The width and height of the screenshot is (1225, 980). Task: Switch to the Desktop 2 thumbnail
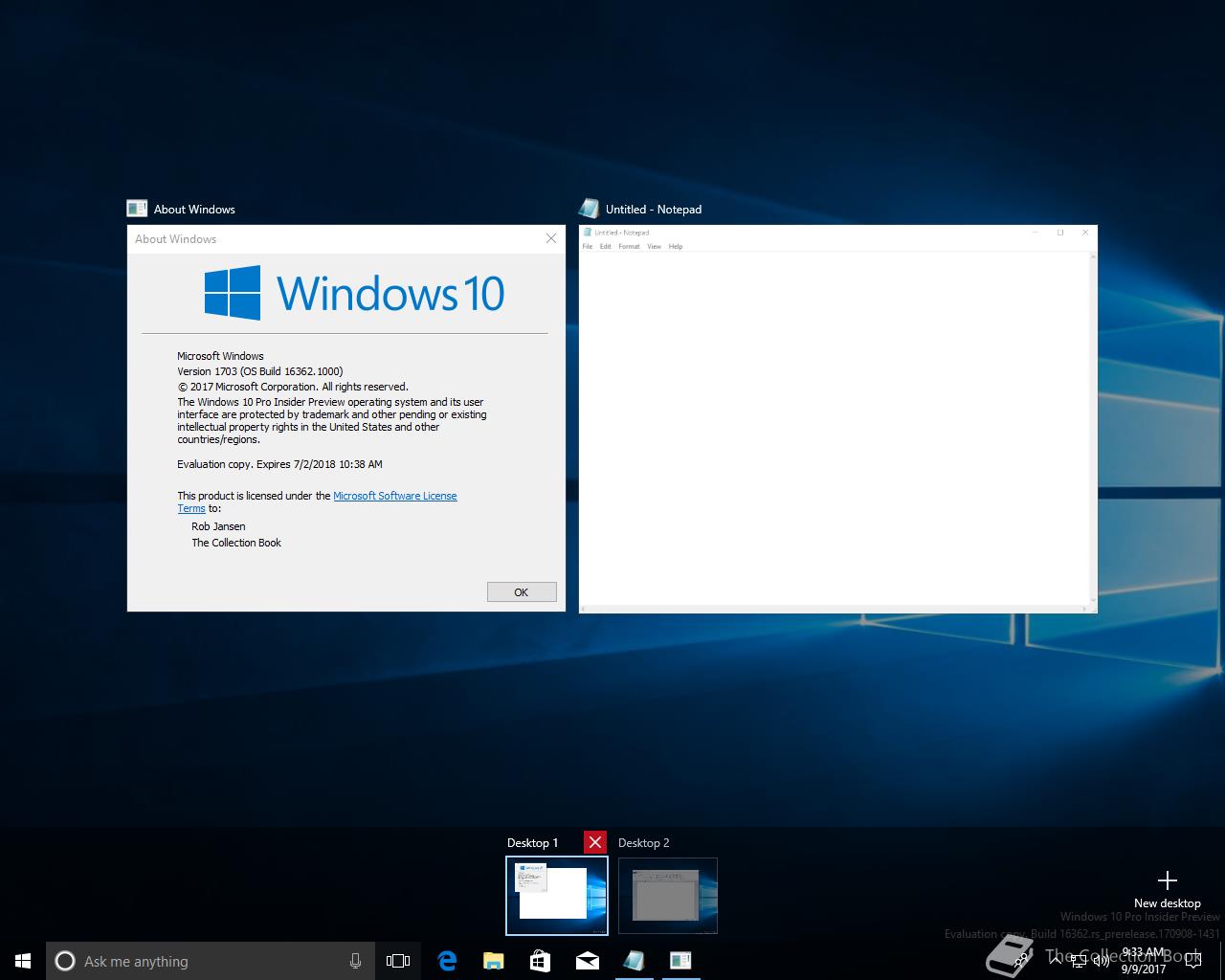point(668,896)
